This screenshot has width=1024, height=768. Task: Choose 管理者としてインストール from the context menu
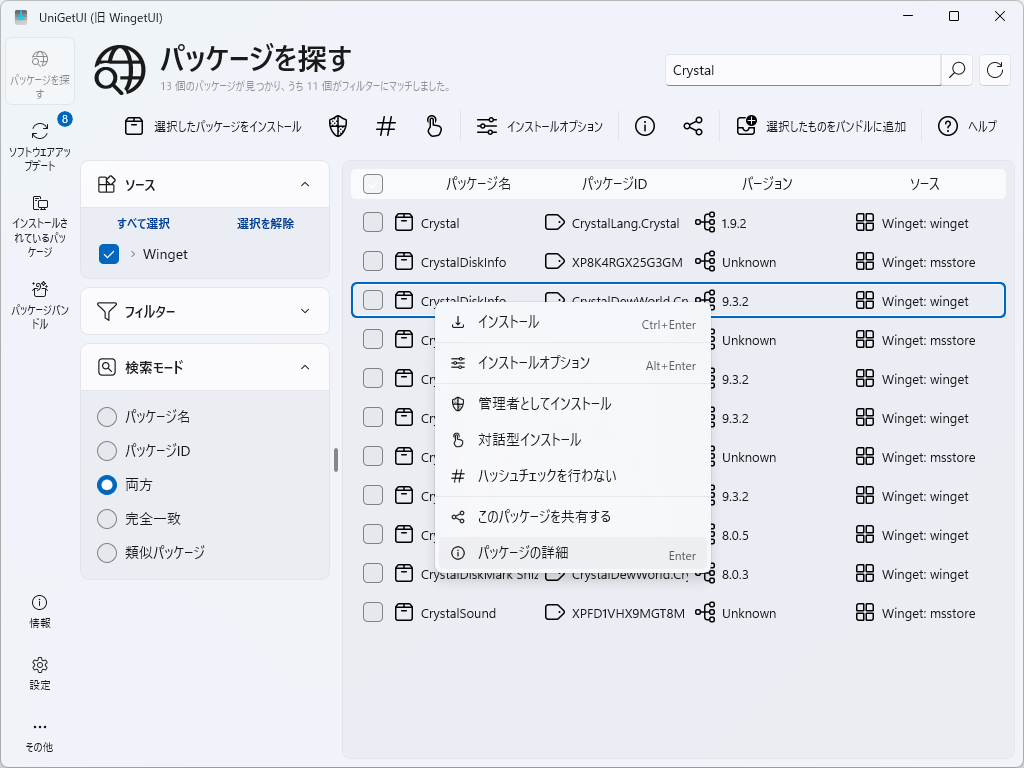coord(545,403)
